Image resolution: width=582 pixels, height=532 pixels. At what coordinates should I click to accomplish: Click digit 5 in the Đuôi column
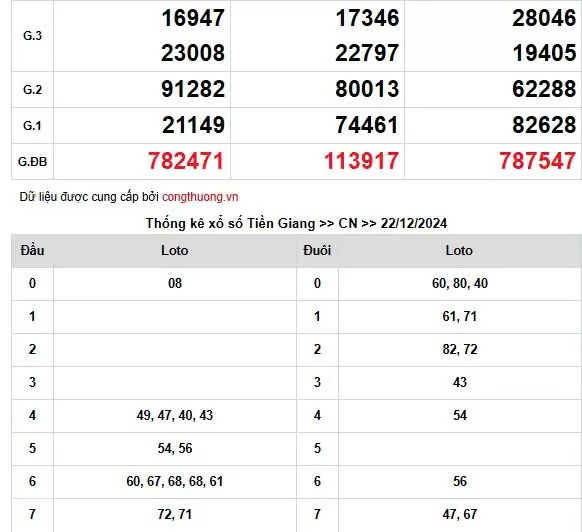pyautogui.click(x=317, y=448)
